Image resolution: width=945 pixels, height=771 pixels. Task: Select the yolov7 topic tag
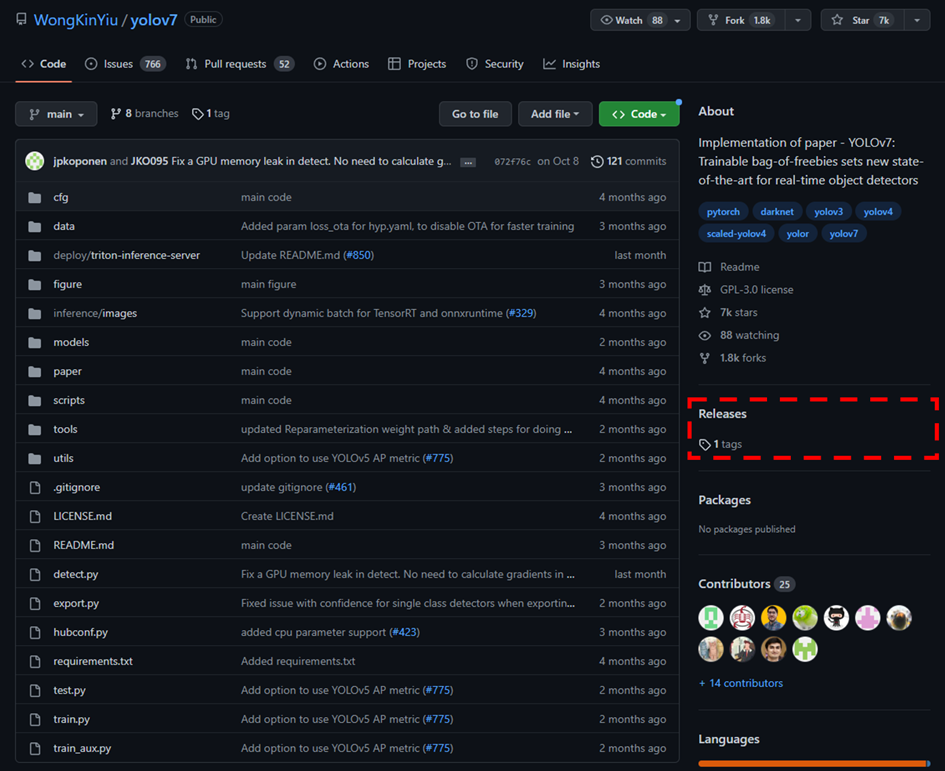pos(843,234)
